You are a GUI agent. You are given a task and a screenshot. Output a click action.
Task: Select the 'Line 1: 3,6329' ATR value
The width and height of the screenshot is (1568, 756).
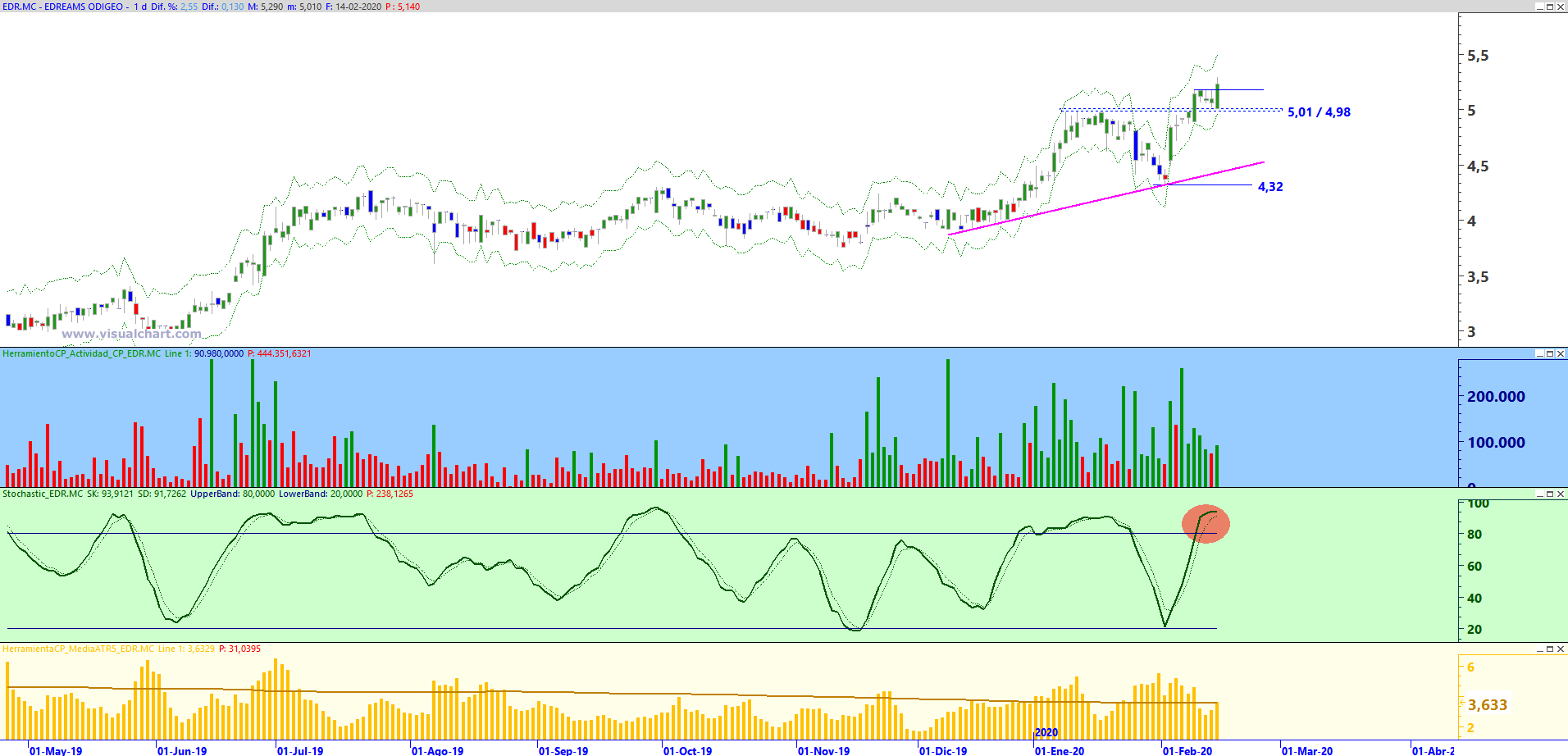(186, 649)
